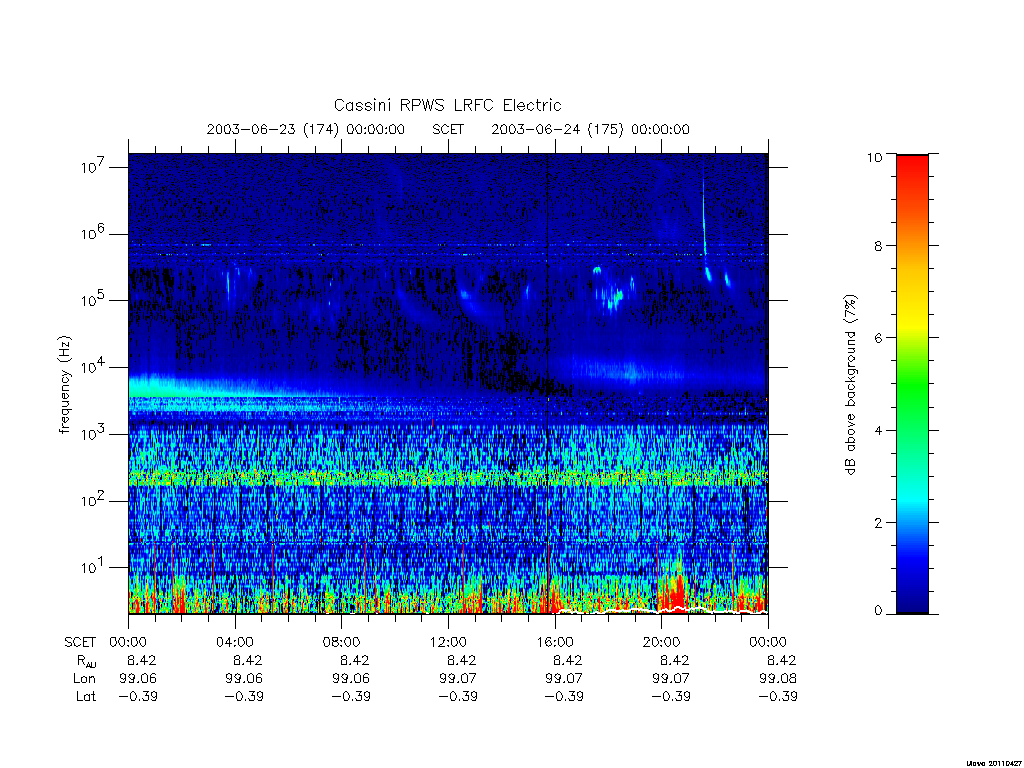
Task: Click the 10^2 frequency tick label
Action: [x=94, y=500]
